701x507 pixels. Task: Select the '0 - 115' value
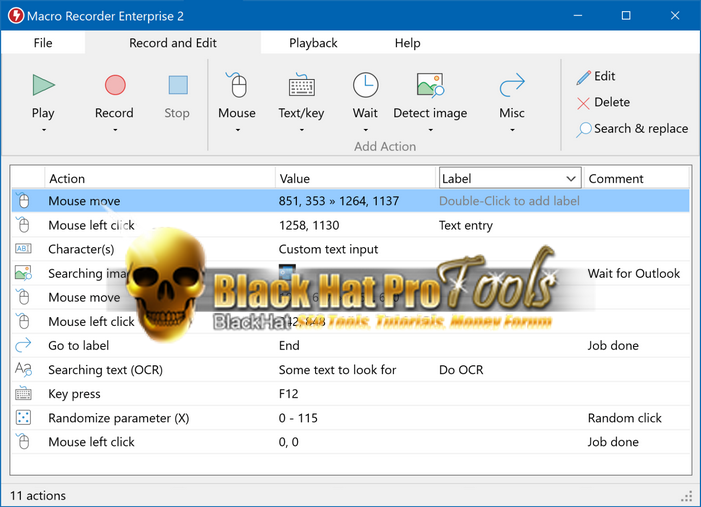coord(298,418)
